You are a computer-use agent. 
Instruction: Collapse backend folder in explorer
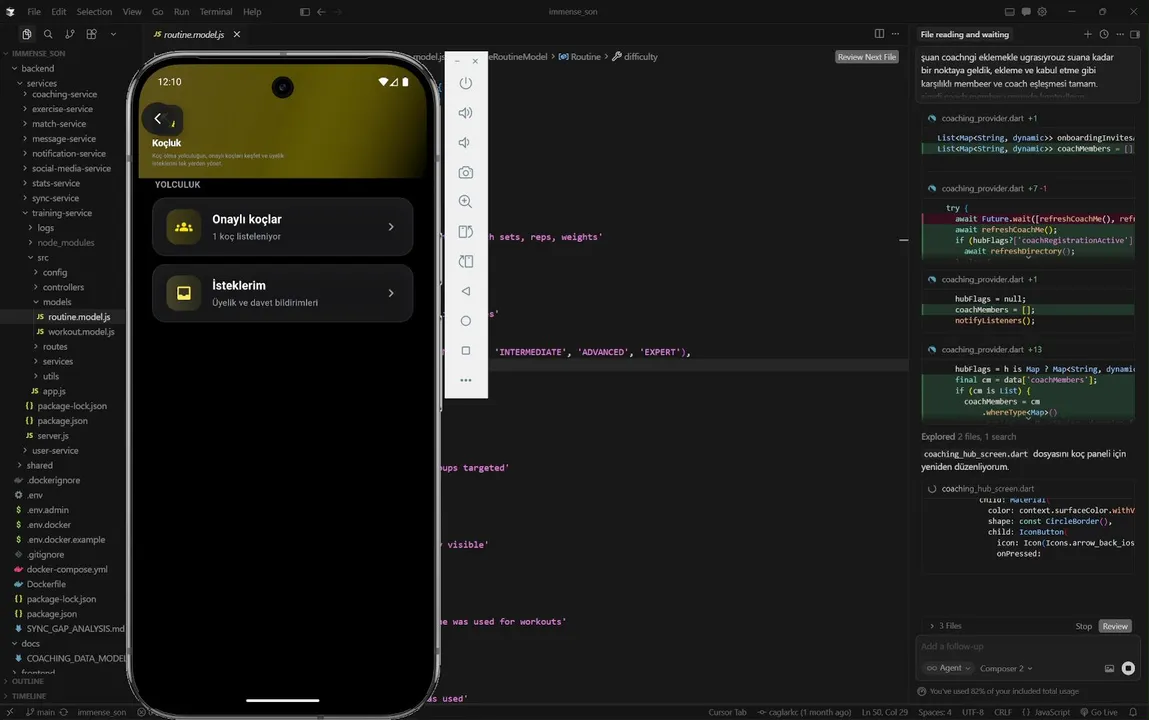tap(37, 68)
